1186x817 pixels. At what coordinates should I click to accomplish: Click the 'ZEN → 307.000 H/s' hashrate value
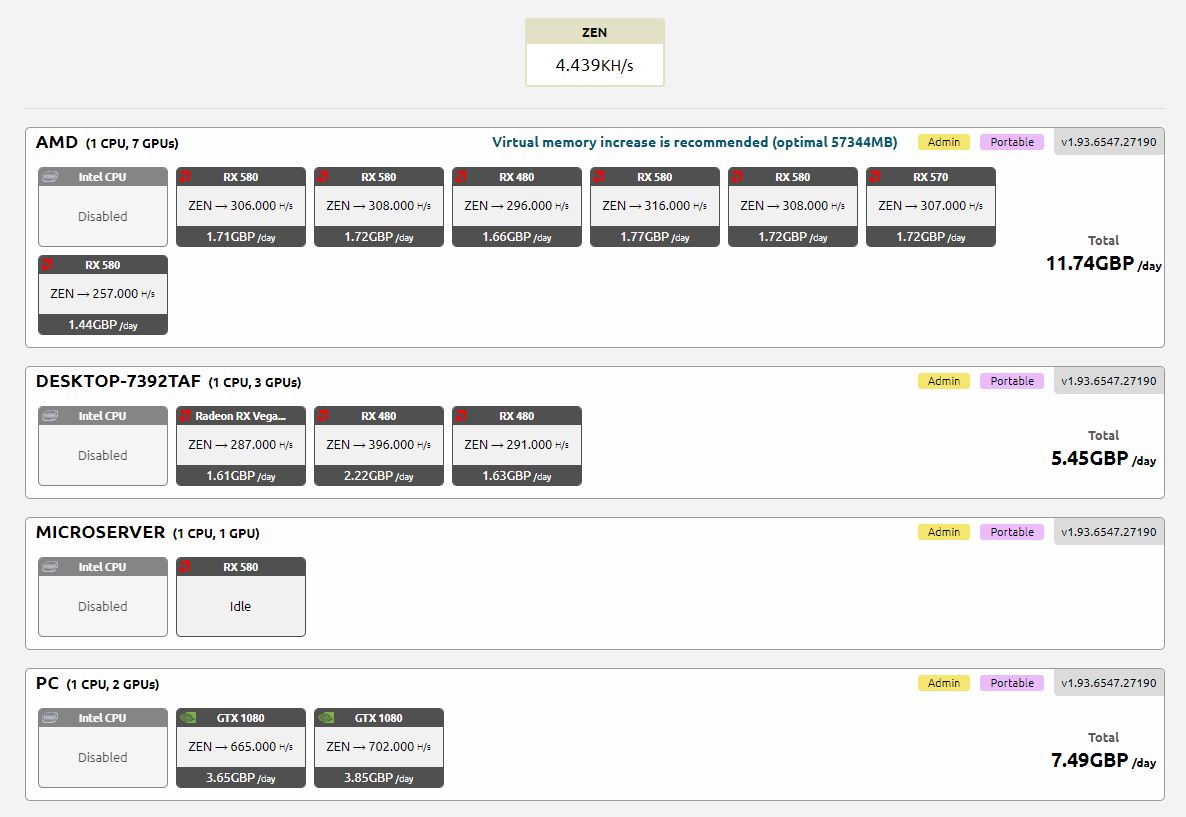point(930,206)
